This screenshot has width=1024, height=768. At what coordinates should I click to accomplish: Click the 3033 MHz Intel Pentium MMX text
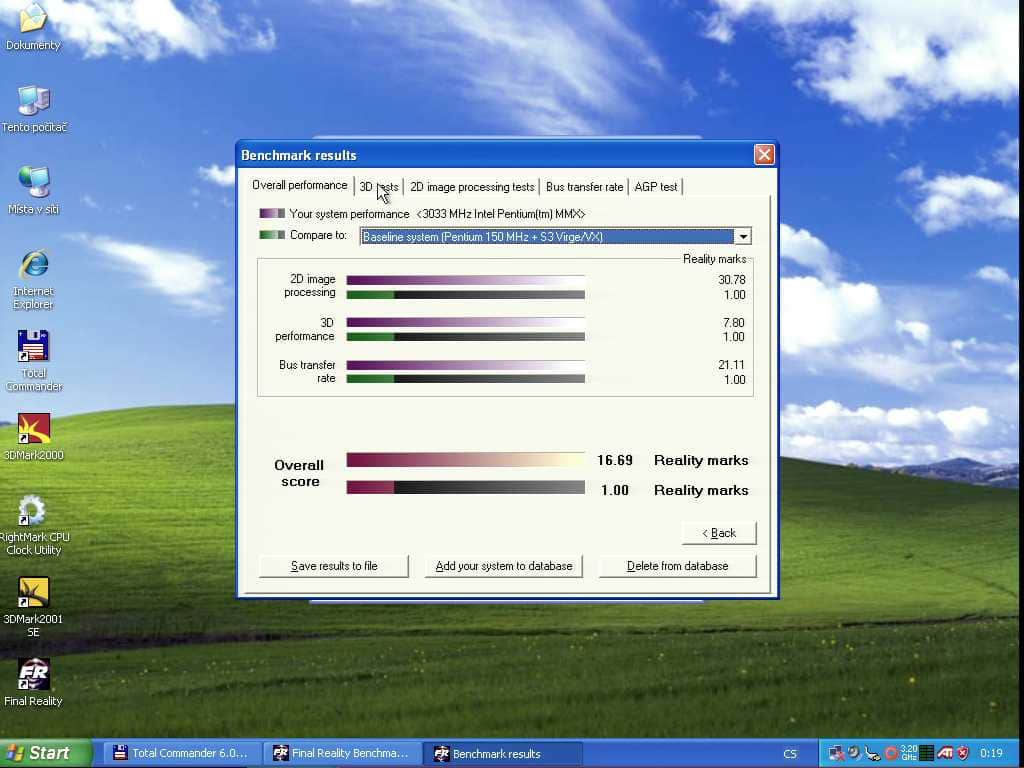coord(500,214)
